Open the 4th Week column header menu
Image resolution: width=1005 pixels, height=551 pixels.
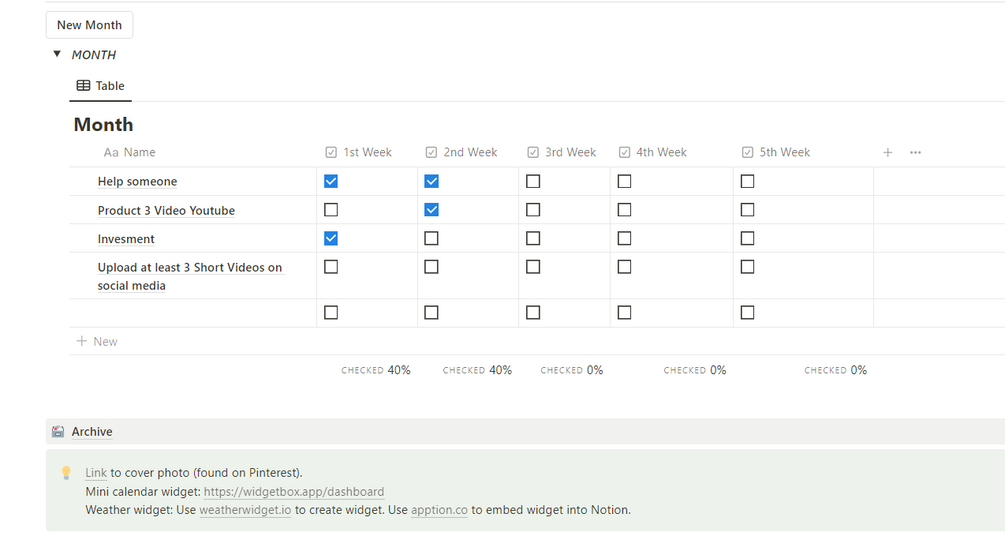[661, 153]
